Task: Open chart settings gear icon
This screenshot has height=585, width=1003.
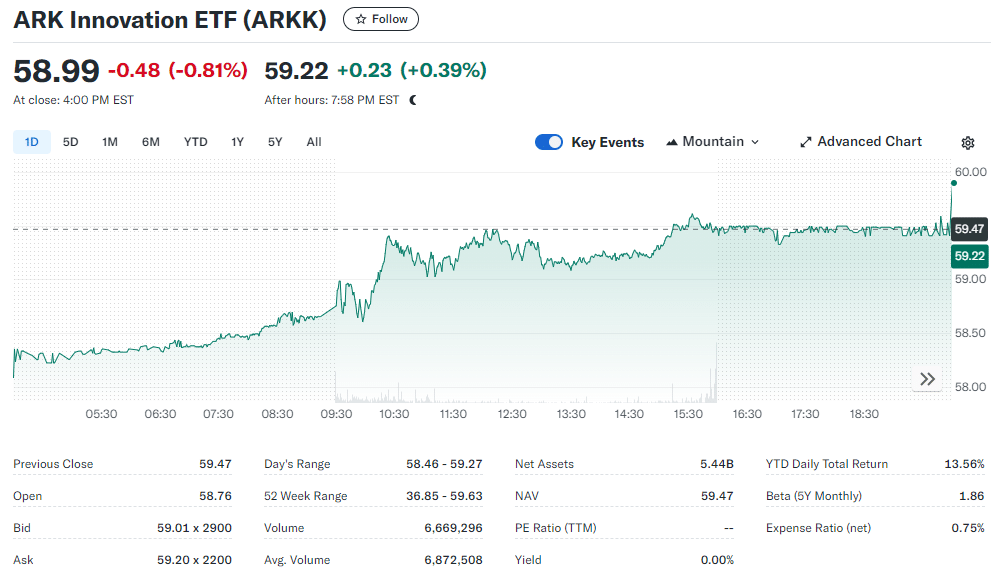Action: click(x=968, y=143)
